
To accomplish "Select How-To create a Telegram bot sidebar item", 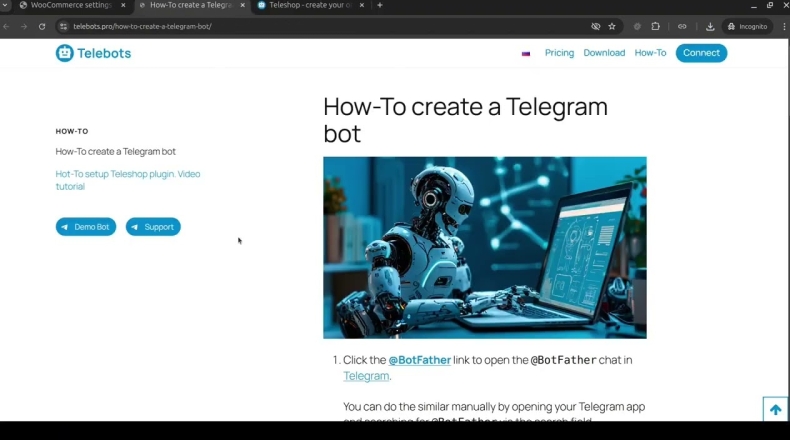I will [115, 151].
